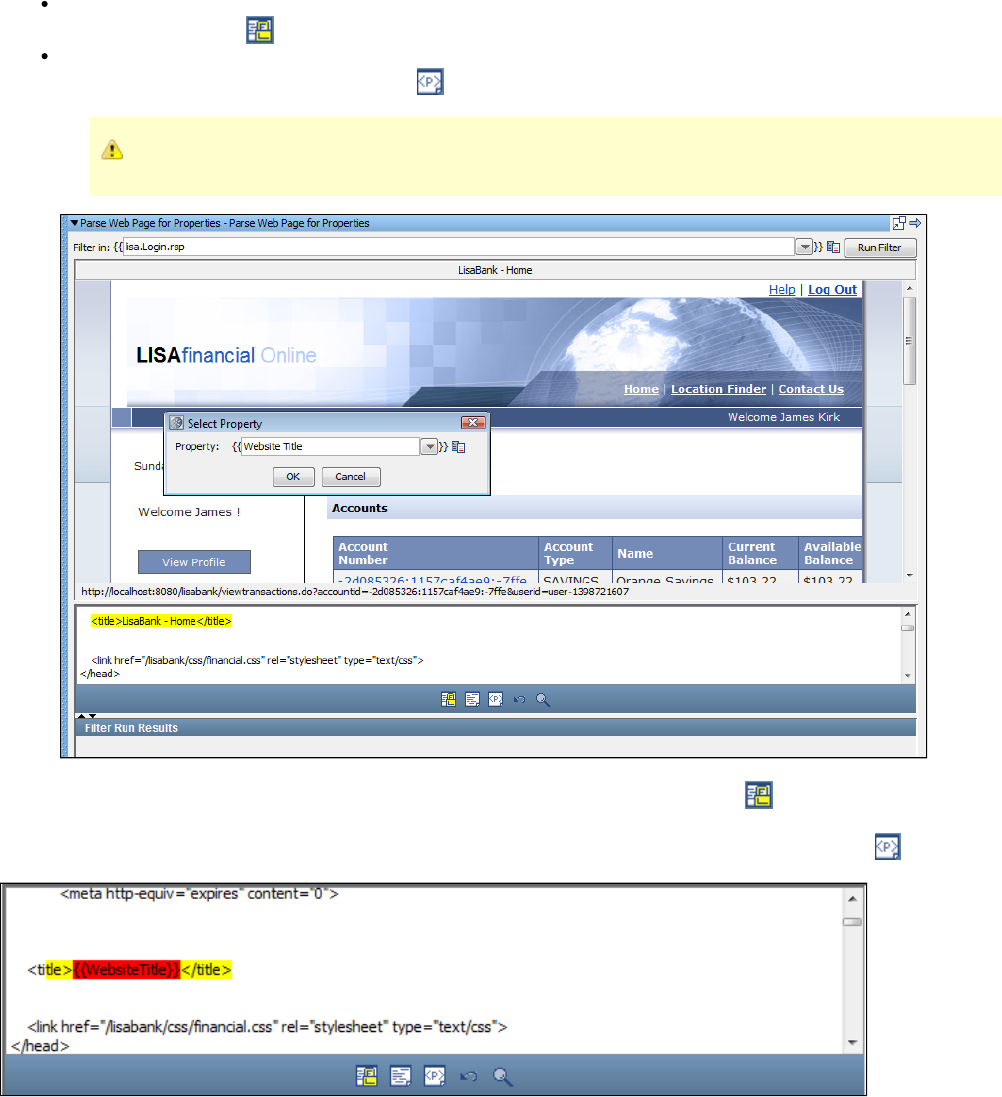Screen dimensions: 1002x1097
Task: Open the Location Finder link
Action: click(719, 389)
